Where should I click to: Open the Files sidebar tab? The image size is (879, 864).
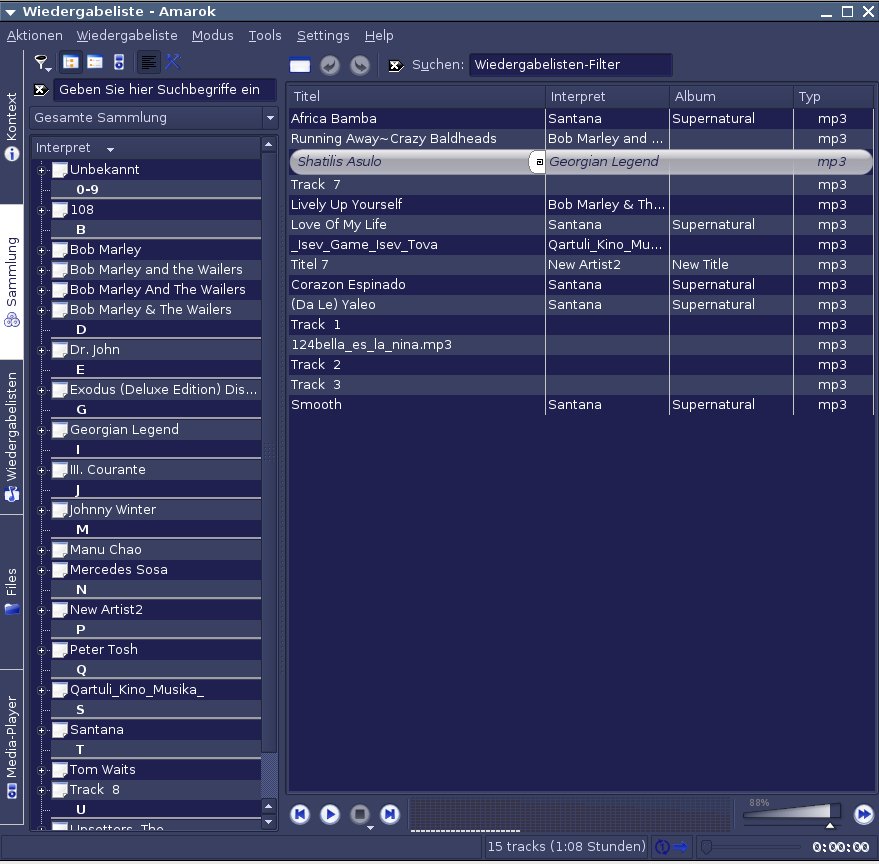coord(11,591)
